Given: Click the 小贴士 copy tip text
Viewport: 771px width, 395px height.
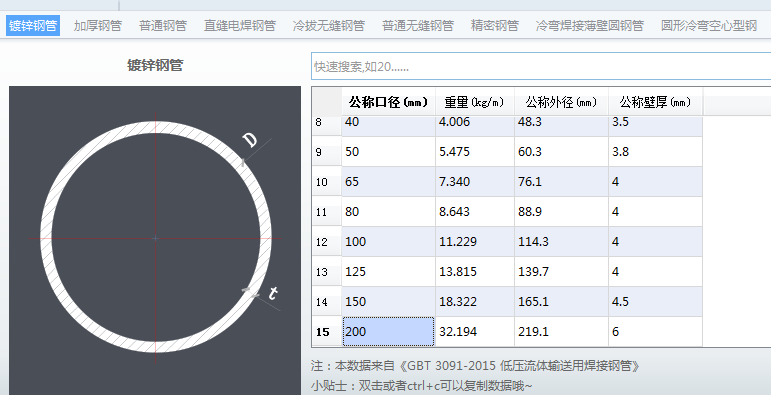Looking at the screenshot, I should point(421,386).
